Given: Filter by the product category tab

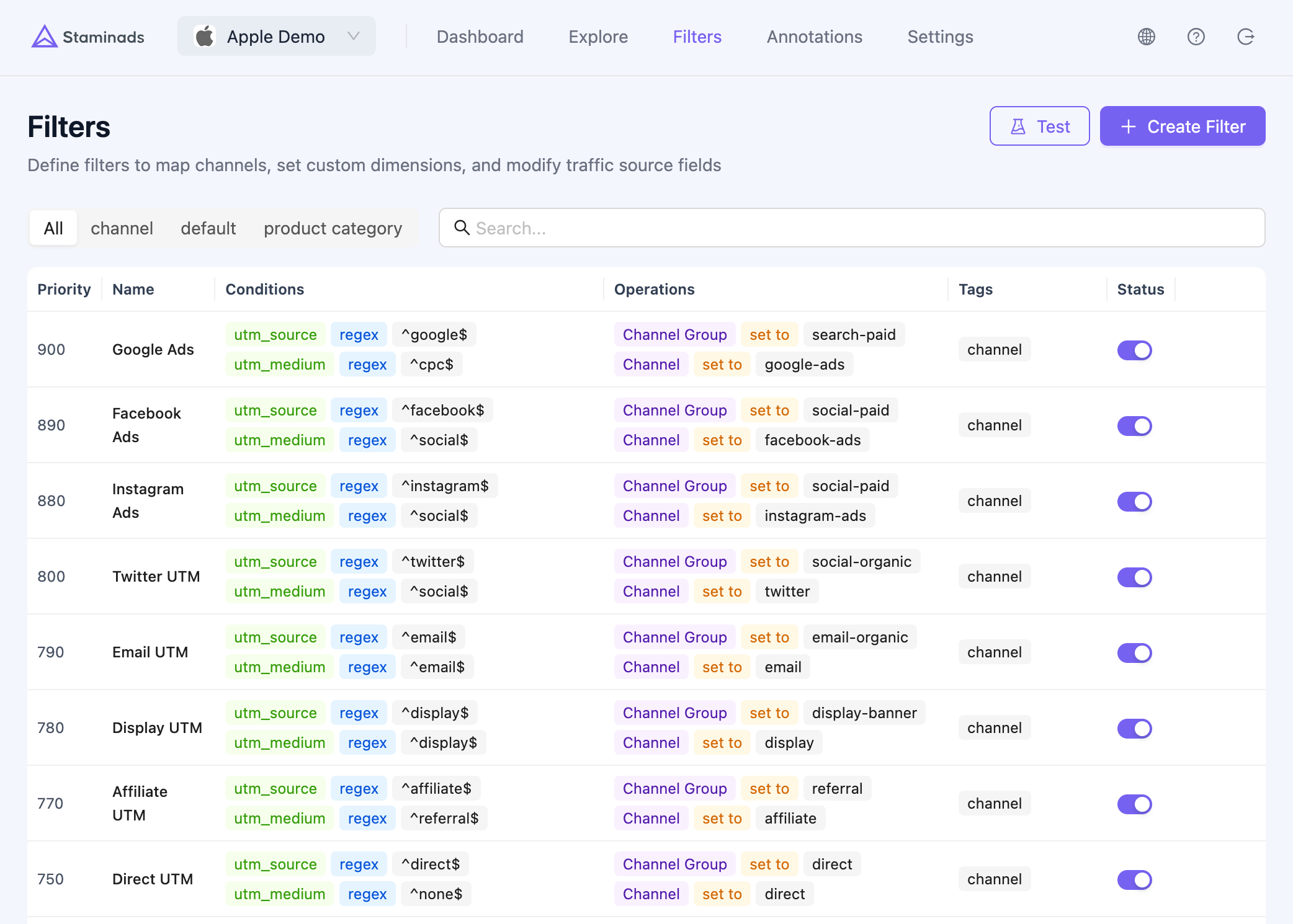Looking at the screenshot, I should [333, 228].
